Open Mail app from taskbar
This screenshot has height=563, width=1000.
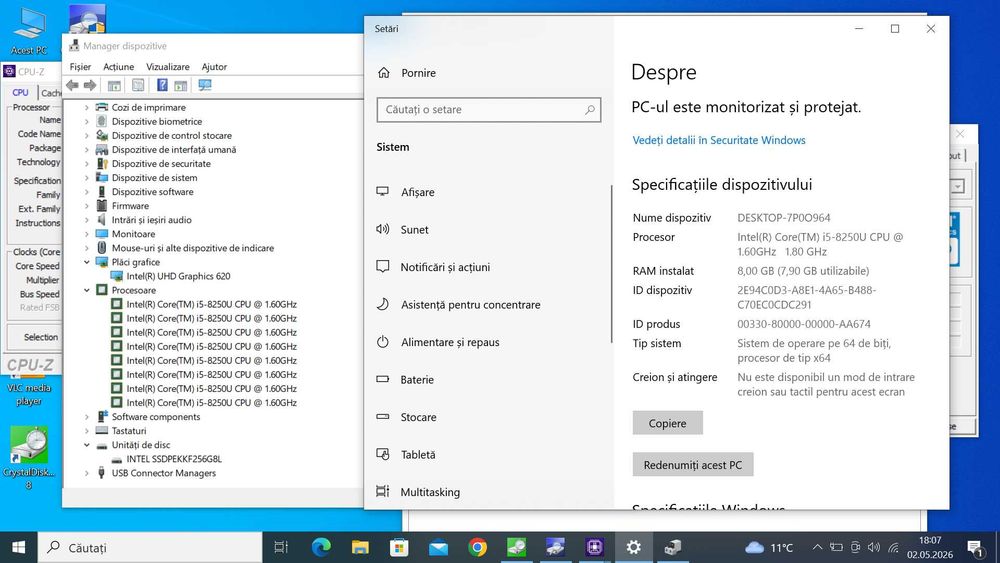pyautogui.click(x=438, y=547)
